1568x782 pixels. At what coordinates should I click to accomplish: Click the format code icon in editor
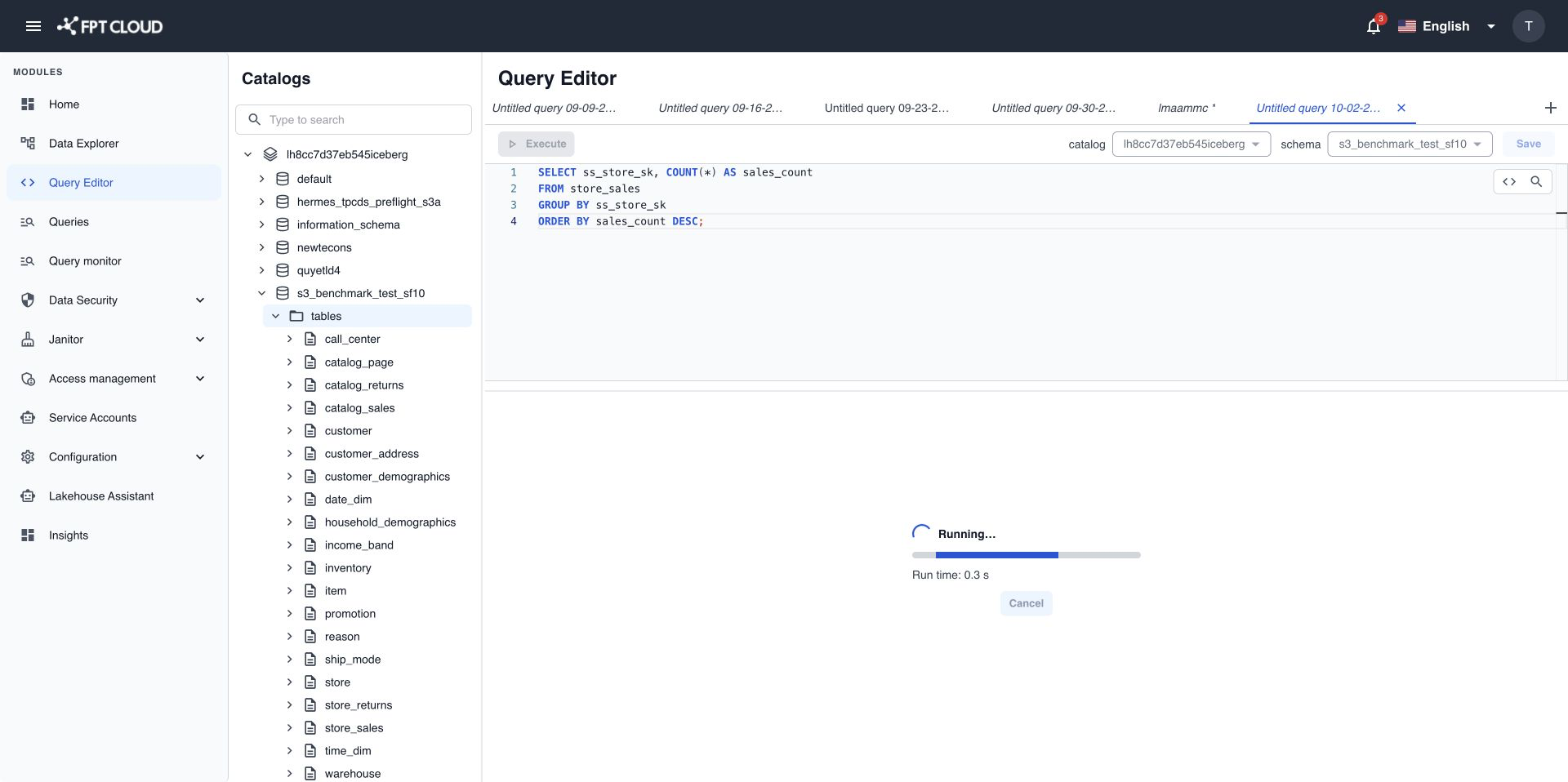tap(1509, 181)
